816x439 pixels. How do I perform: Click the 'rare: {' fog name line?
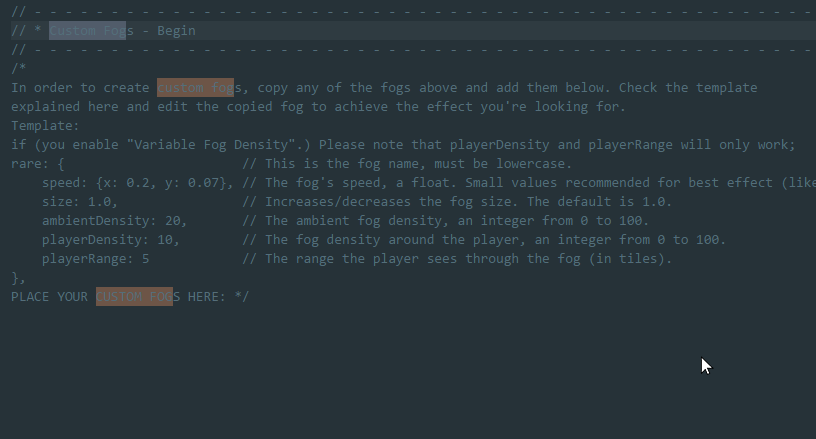(37, 164)
